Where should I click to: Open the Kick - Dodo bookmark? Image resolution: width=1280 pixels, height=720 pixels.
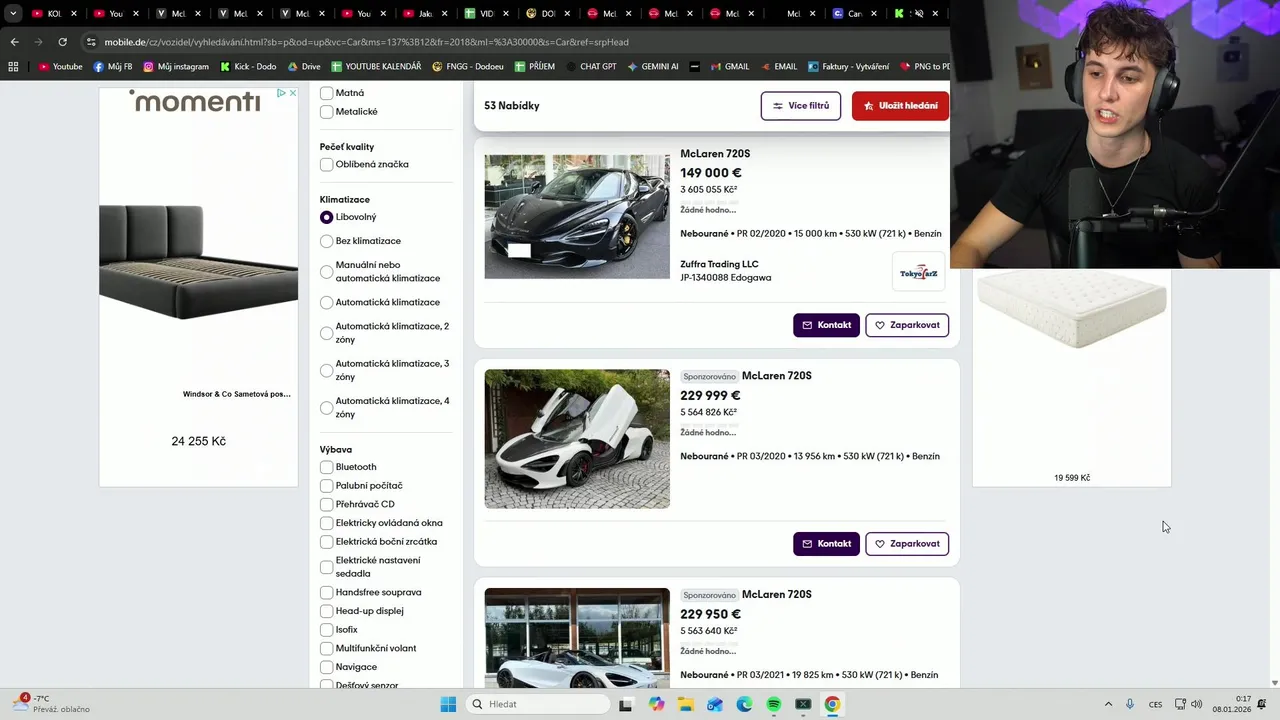[248, 67]
